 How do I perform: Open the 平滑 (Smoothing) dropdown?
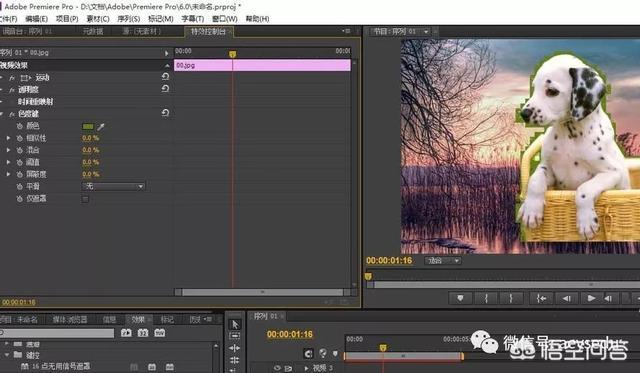pos(113,186)
